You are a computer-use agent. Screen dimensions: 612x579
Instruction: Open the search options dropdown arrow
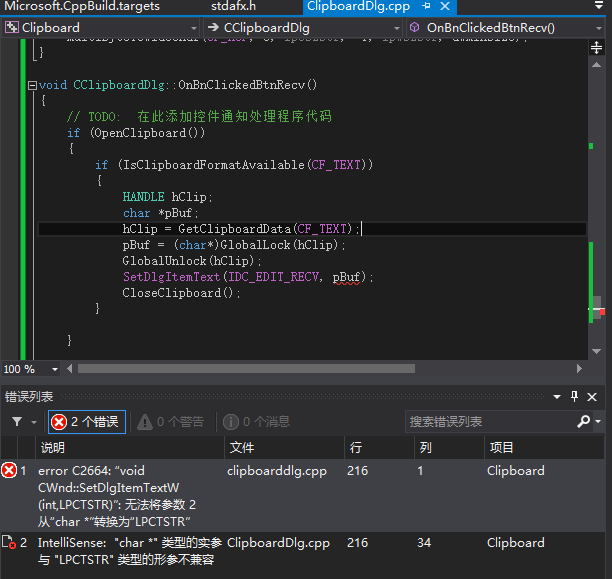click(598, 422)
